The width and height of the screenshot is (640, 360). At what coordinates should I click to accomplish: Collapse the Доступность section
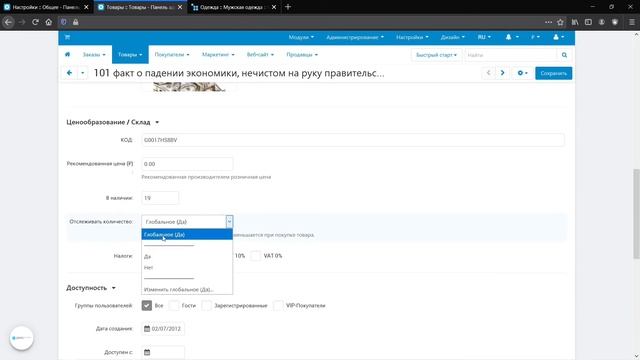(91, 288)
